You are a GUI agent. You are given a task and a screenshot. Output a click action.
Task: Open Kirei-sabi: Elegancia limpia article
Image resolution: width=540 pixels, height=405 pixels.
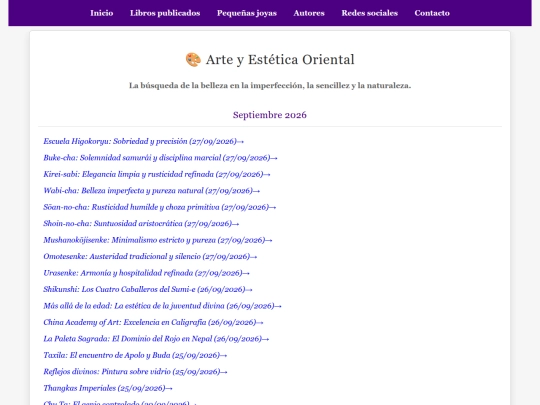[157, 174]
